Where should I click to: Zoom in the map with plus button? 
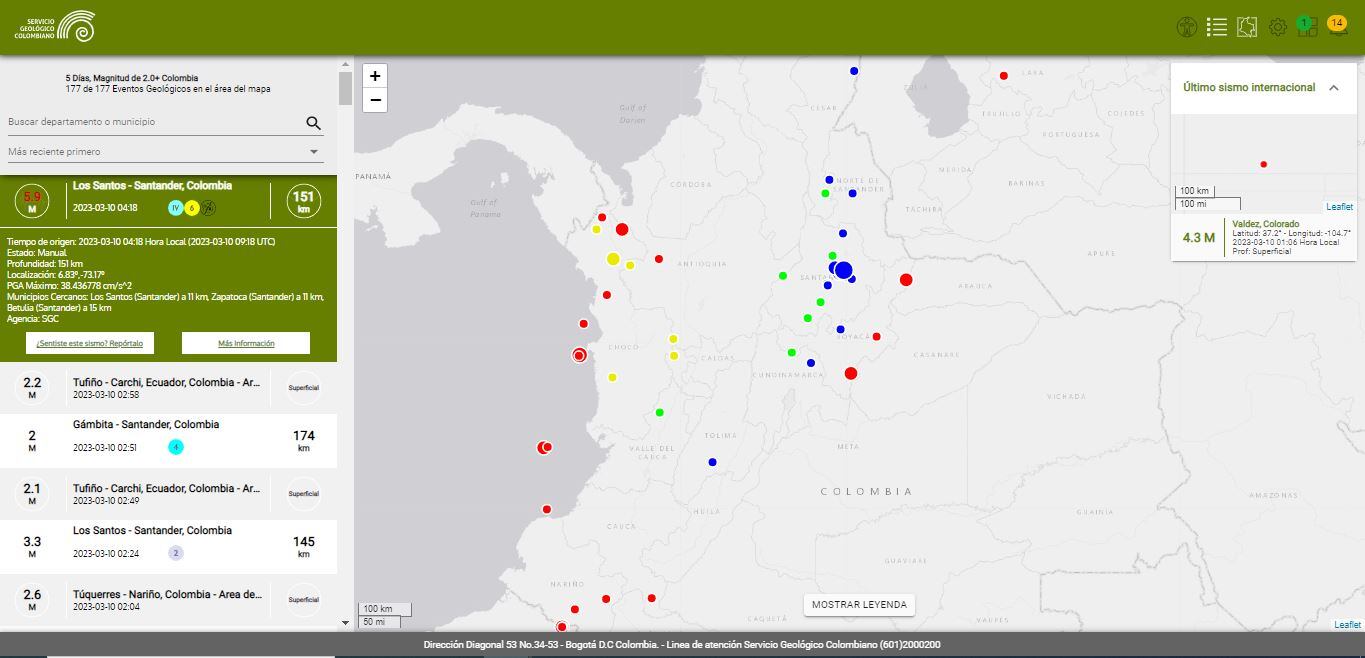375,76
